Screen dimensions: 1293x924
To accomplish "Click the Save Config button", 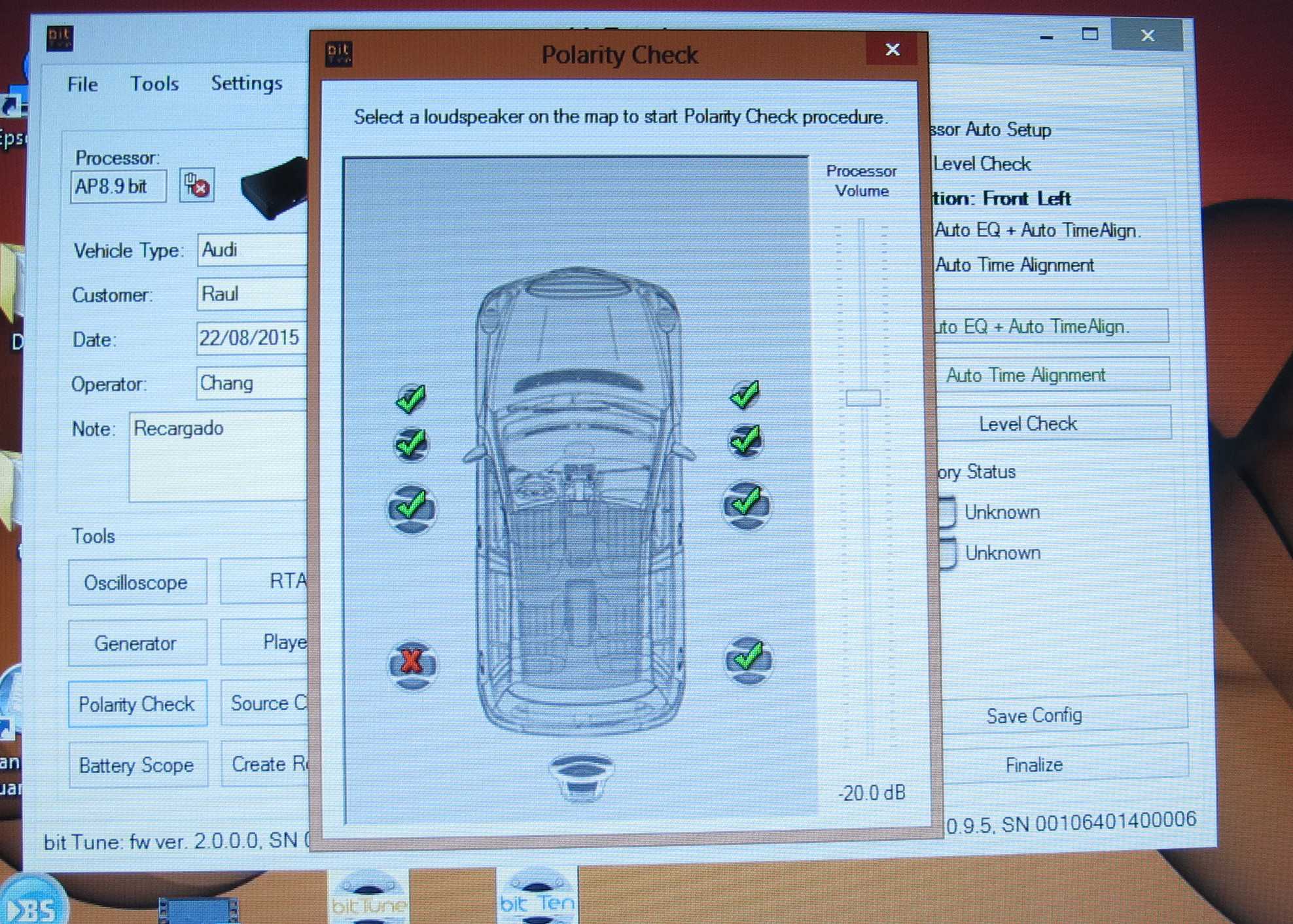I will pyautogui.click(x=1065, y=714).
